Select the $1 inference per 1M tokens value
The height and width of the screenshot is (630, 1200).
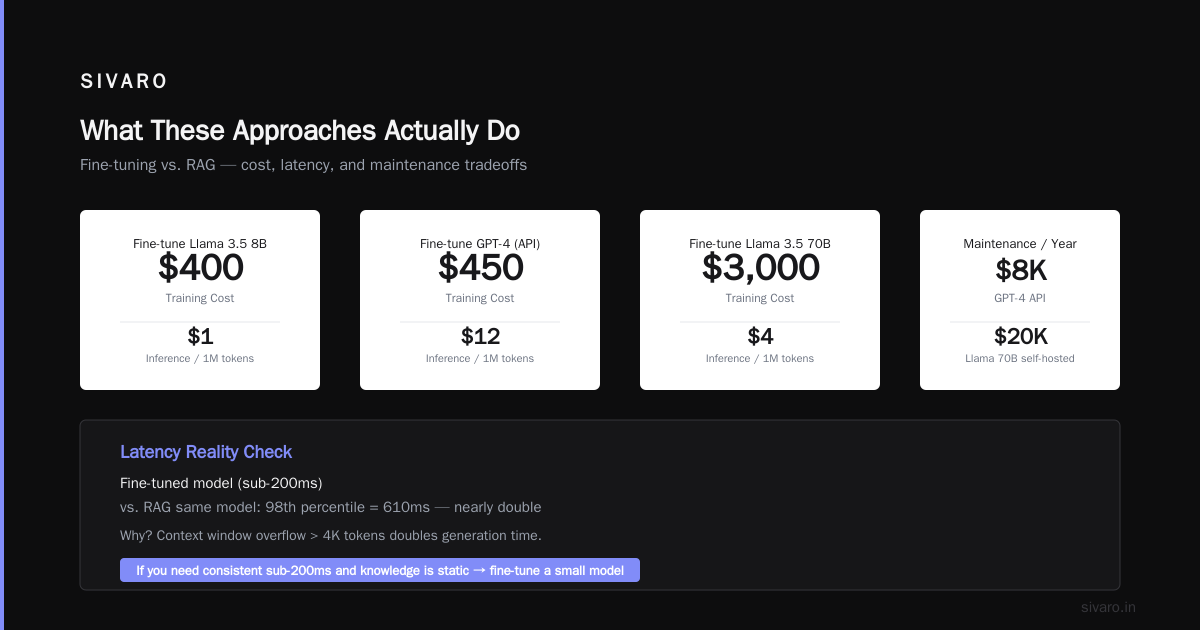tap(200, 336)
